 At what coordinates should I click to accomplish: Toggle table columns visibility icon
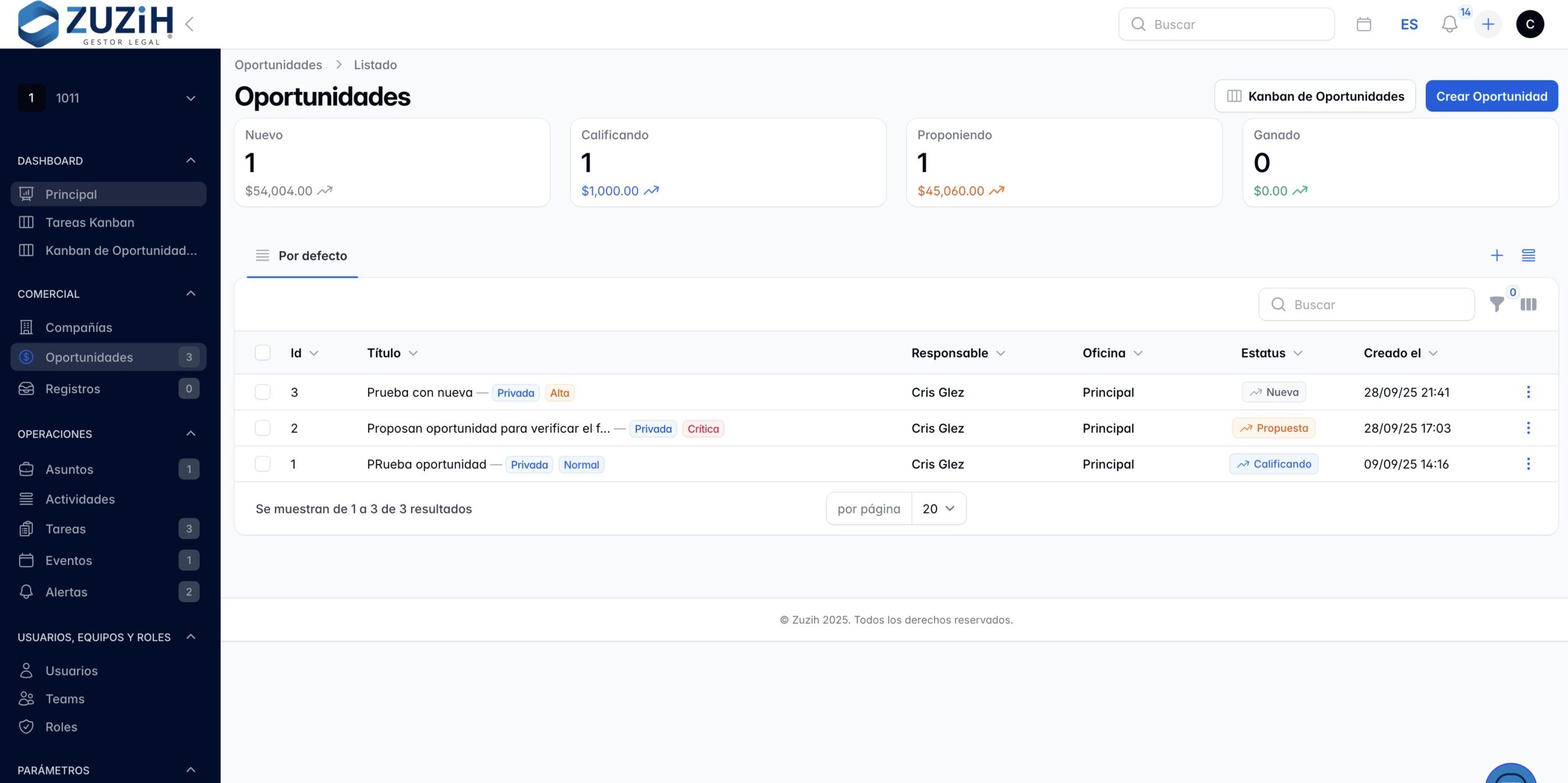[1528, 304]
